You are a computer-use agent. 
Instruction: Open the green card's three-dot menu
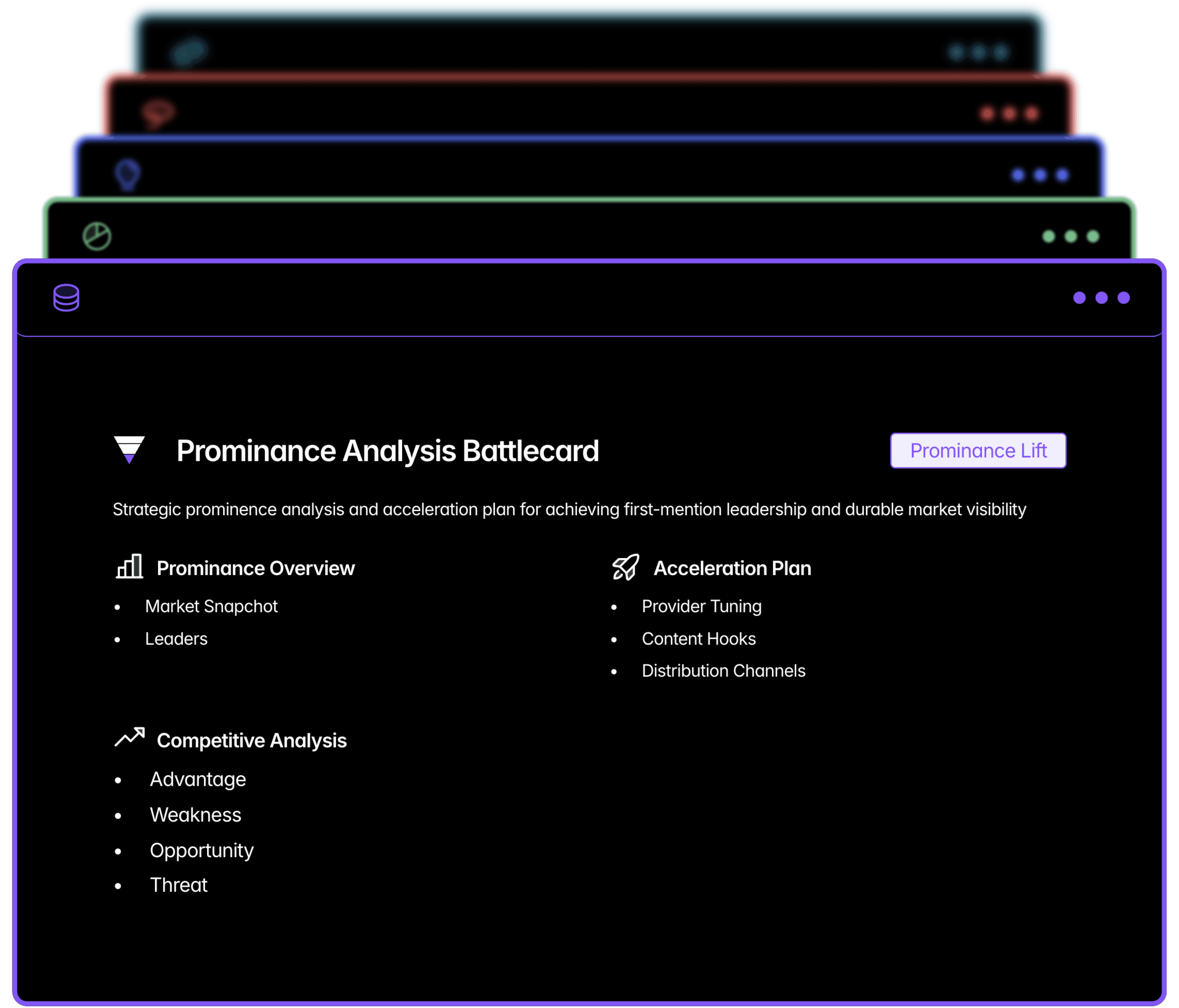[x=1070, y=236]
